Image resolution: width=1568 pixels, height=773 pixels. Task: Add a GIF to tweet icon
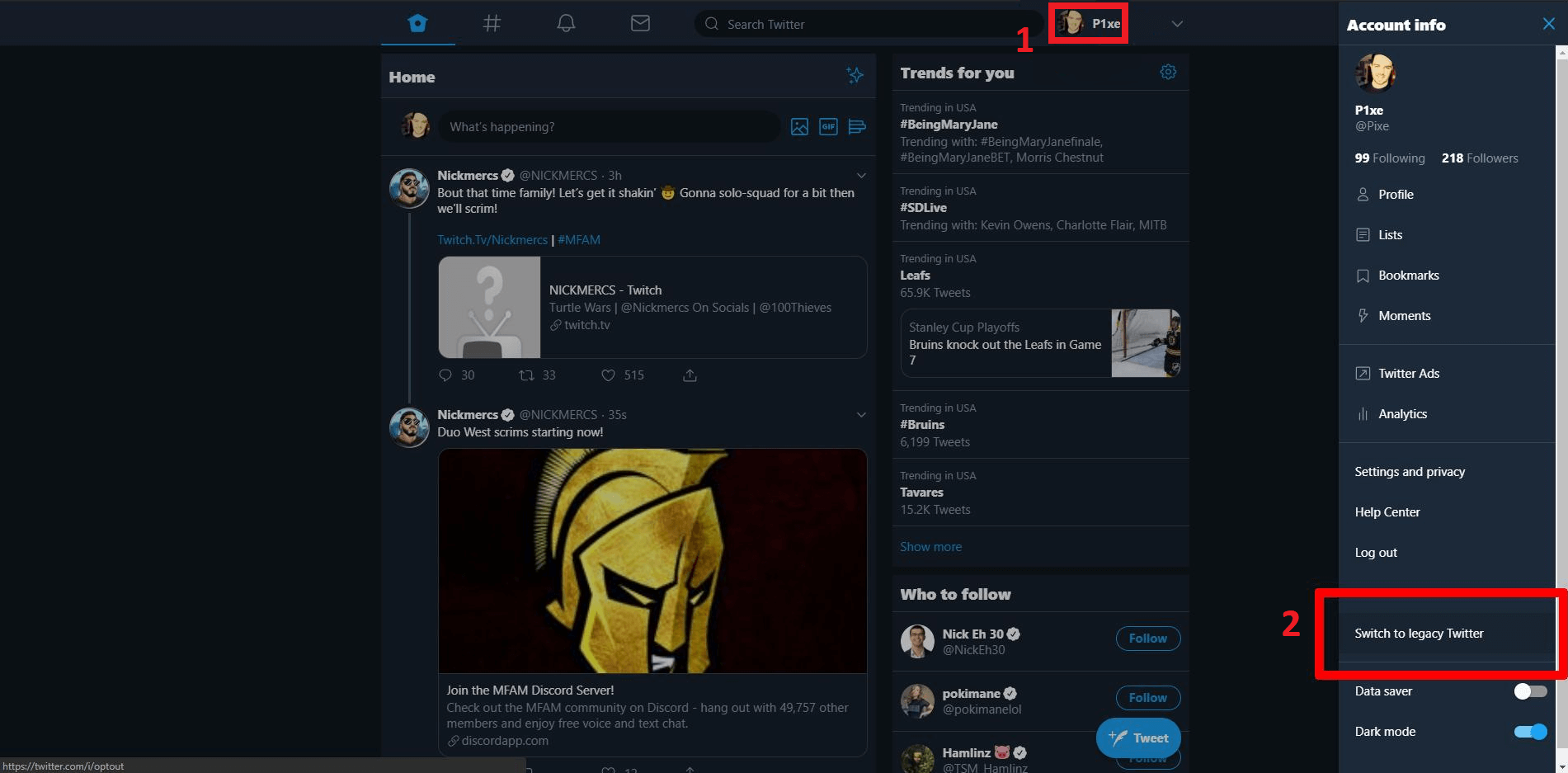828,126
